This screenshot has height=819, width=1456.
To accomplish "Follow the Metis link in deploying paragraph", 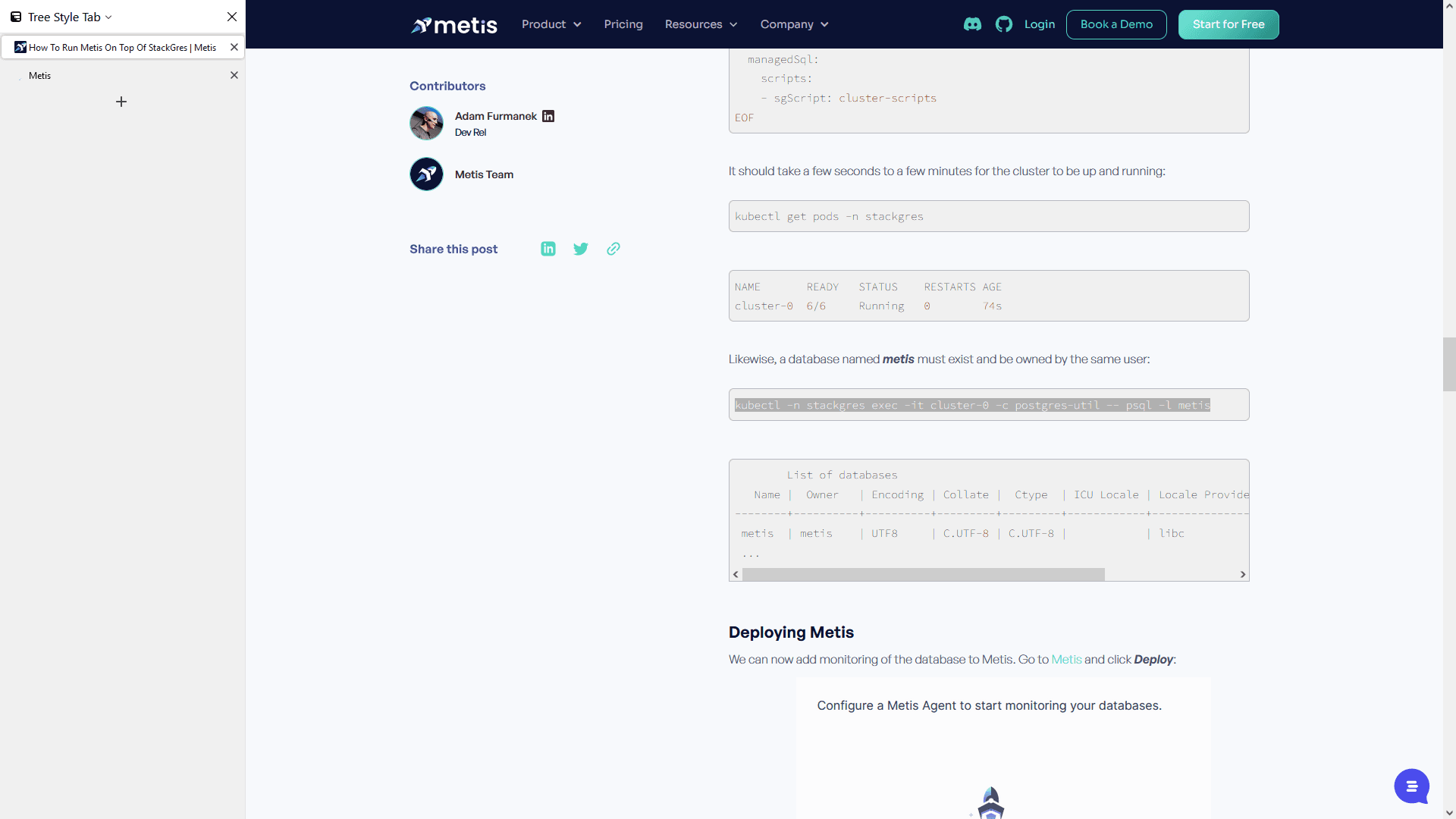I will tap(1066, 660).
